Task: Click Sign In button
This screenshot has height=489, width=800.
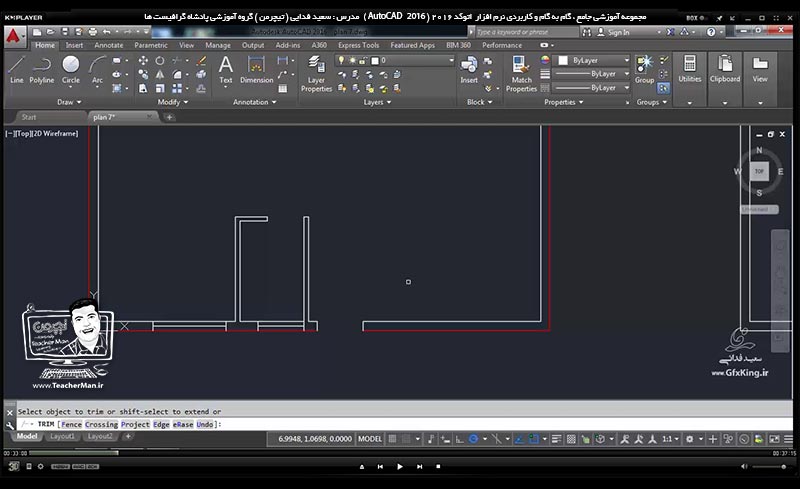Action: click(613, 32)
